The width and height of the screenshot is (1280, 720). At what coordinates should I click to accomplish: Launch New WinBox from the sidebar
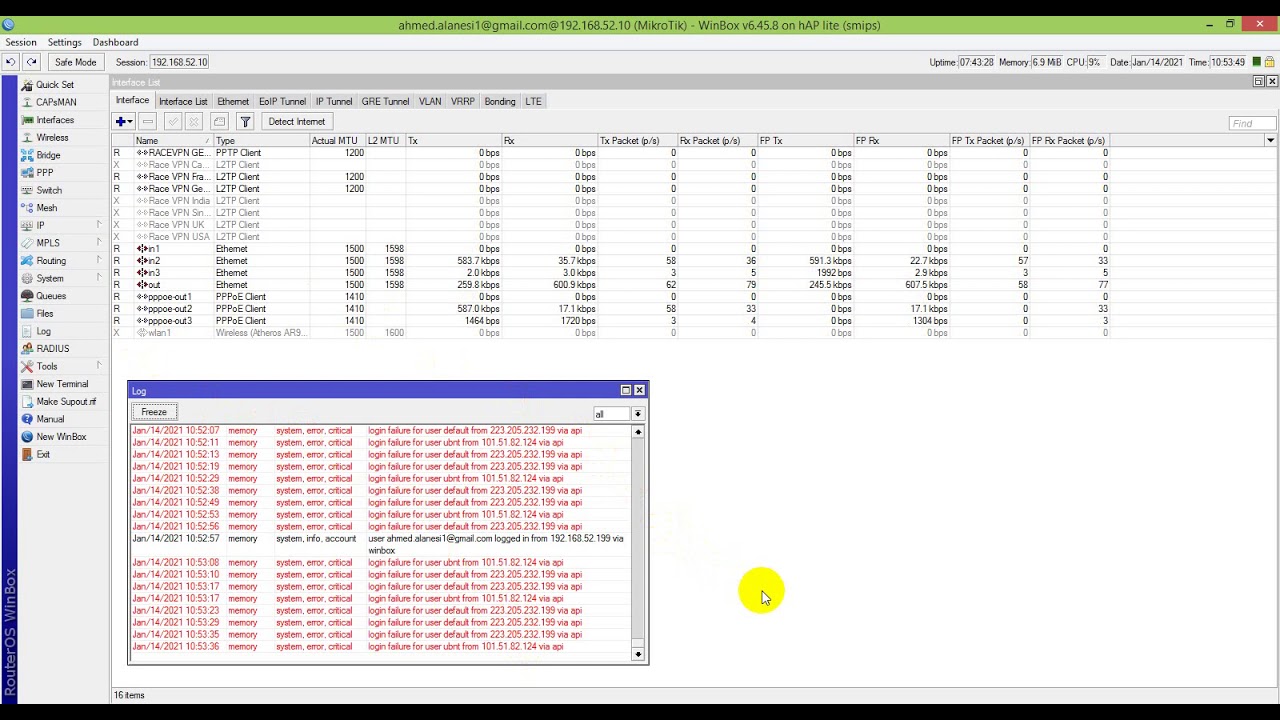coord(61,437)
